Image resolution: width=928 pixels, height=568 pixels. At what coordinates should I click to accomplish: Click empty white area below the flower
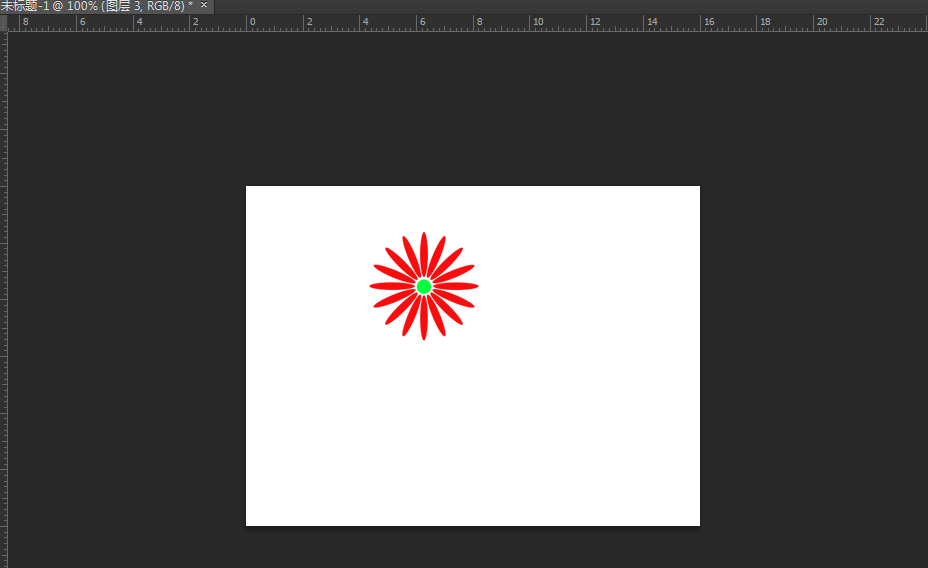[424, 430]
